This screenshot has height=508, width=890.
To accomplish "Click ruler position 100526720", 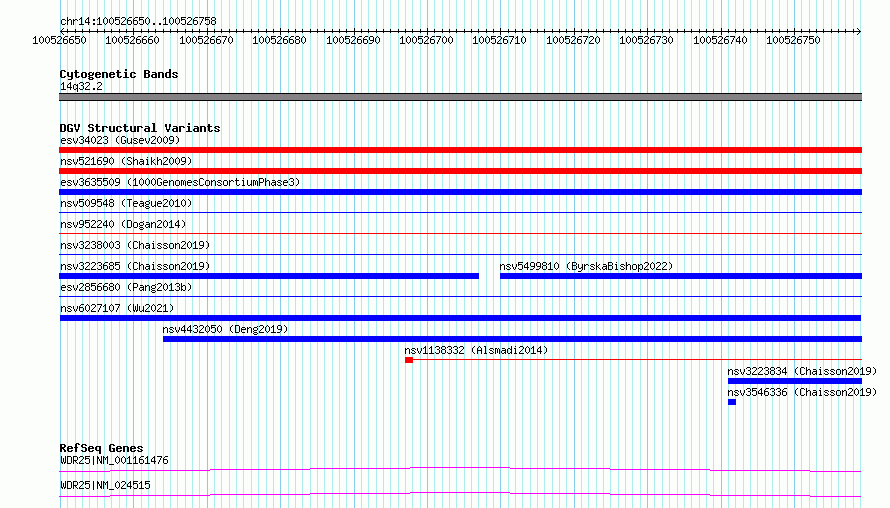I will pos(573,40).
